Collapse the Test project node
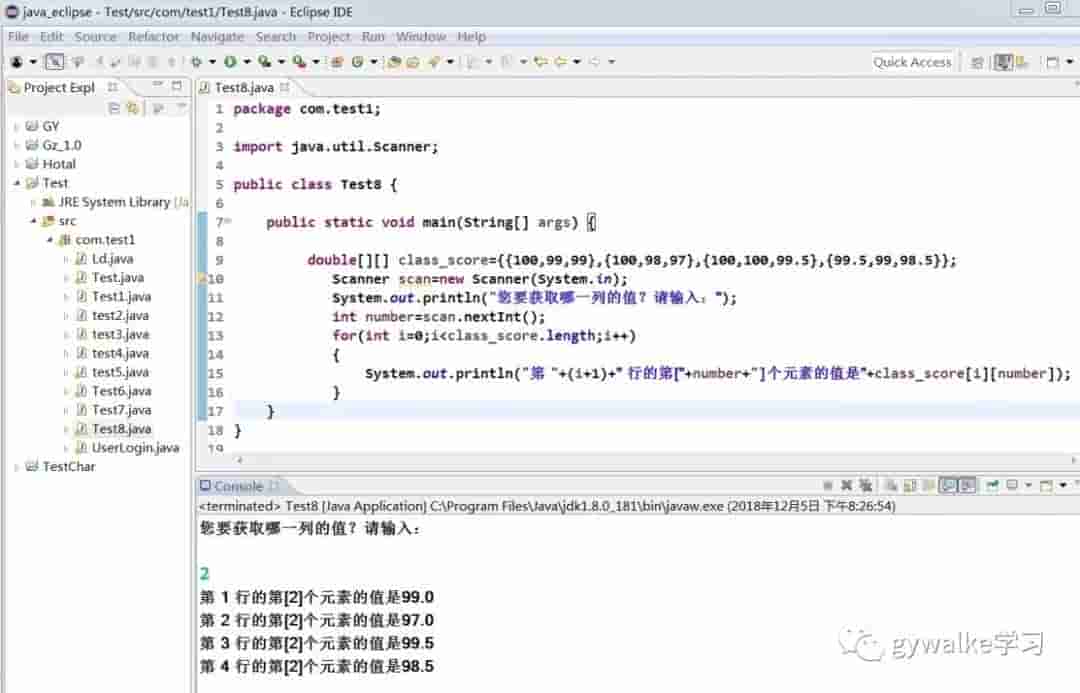This screenshot has height=693, width=1080. pyautogui.click(x=17, y=183)
